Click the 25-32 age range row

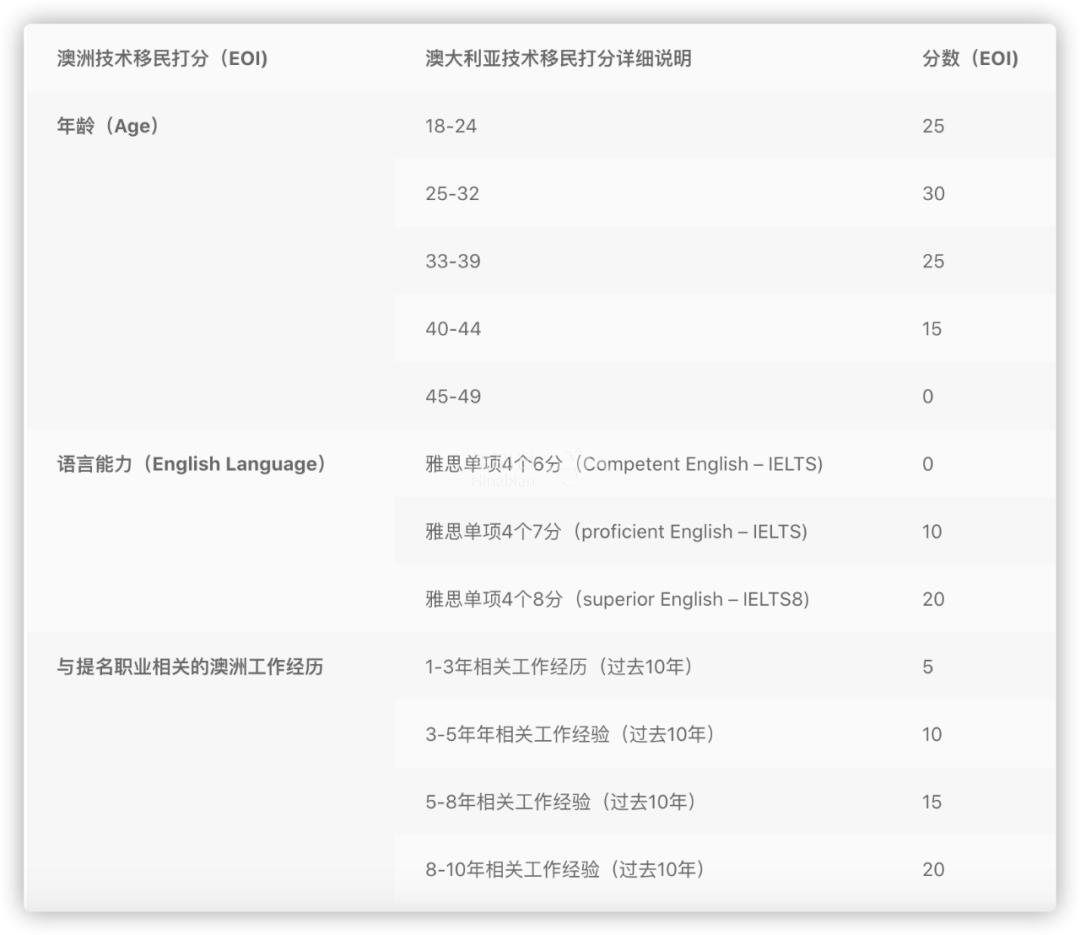452,194
